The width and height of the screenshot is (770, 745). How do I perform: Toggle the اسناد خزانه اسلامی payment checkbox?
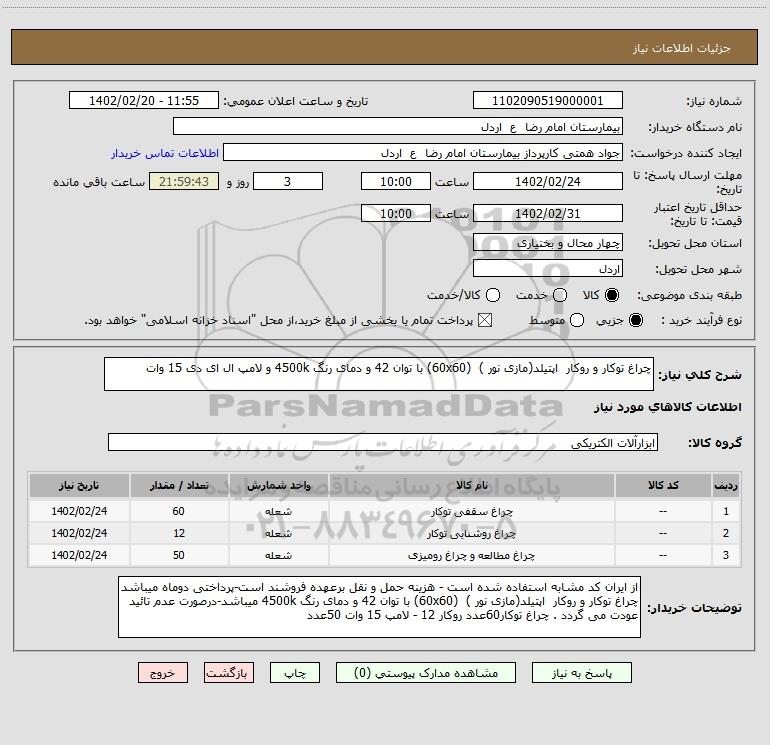click(485, 320)
